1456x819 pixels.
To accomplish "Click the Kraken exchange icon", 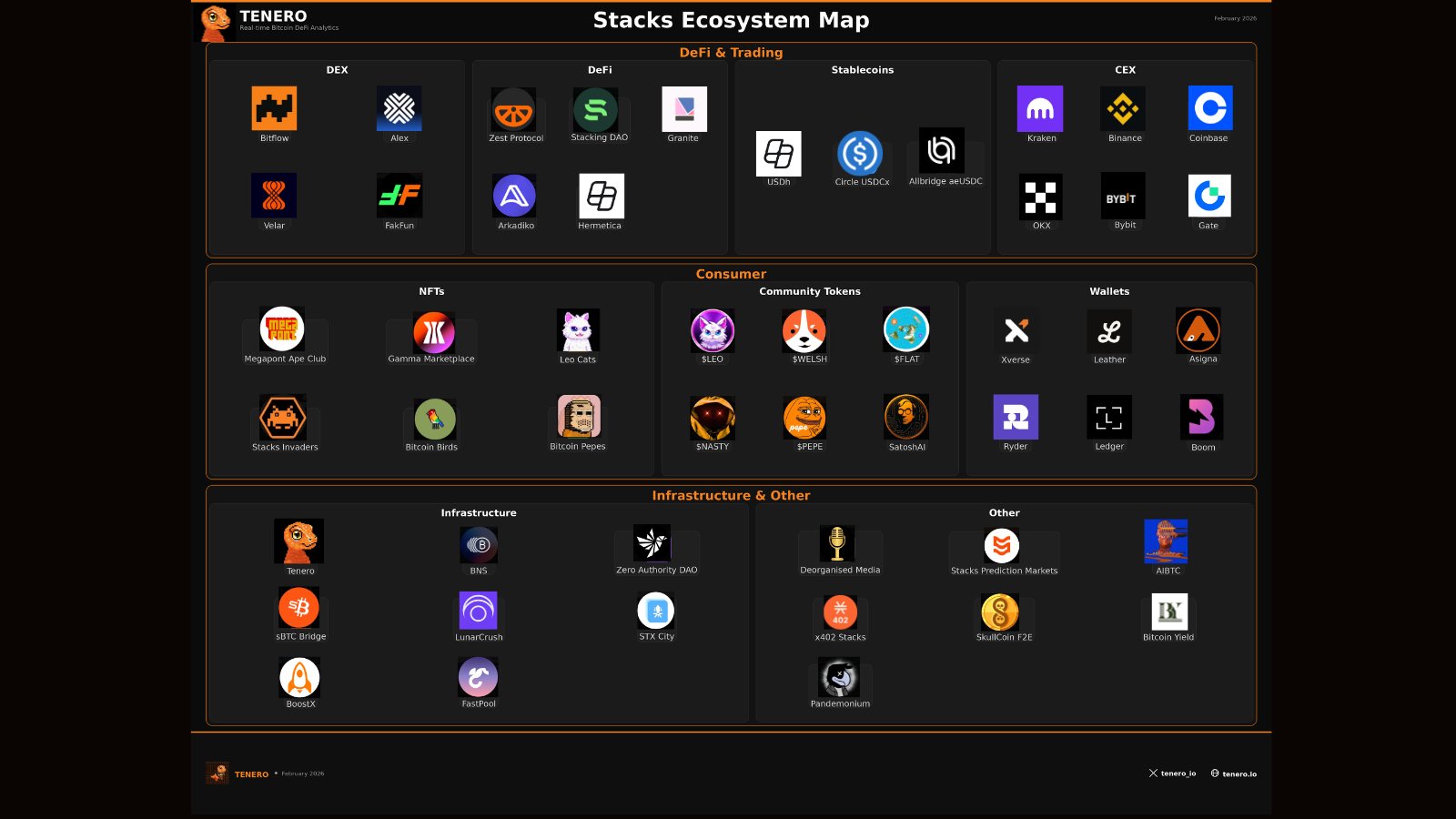I will point(1040,109).
